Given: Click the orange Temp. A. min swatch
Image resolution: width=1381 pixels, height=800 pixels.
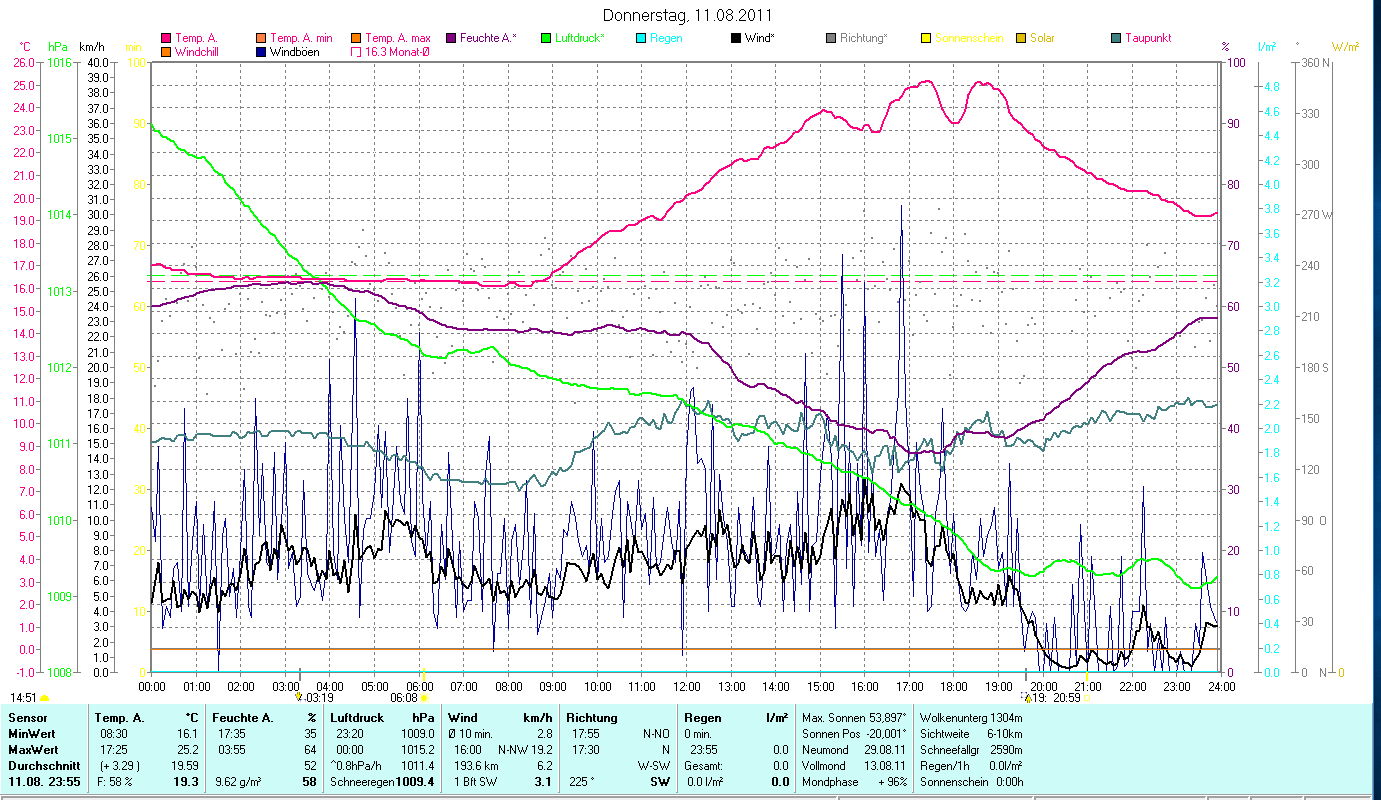Looking at the screenshot, I should click(262, 38).
